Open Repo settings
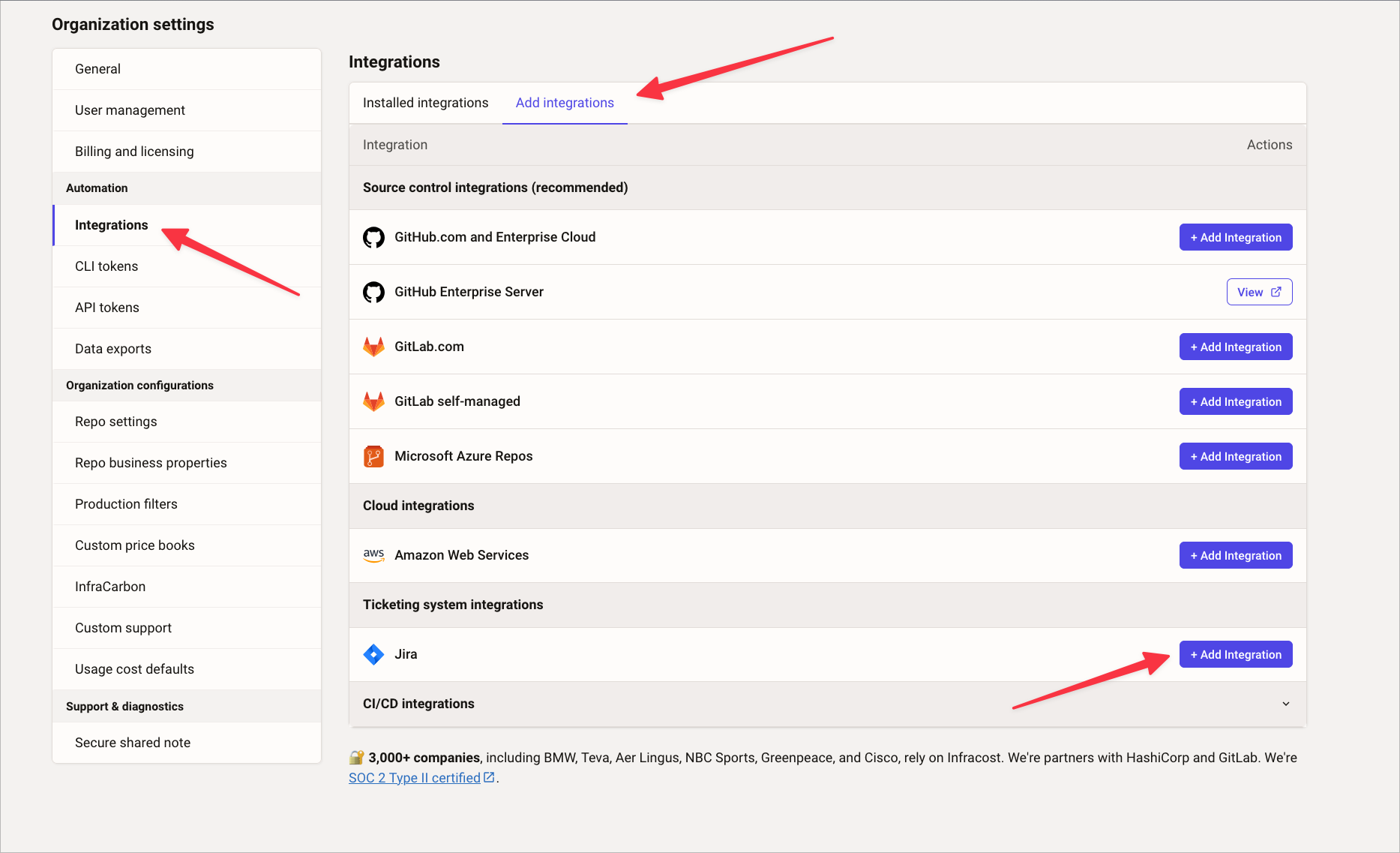This screenshot has height=853, width=1400. (187, 422)
